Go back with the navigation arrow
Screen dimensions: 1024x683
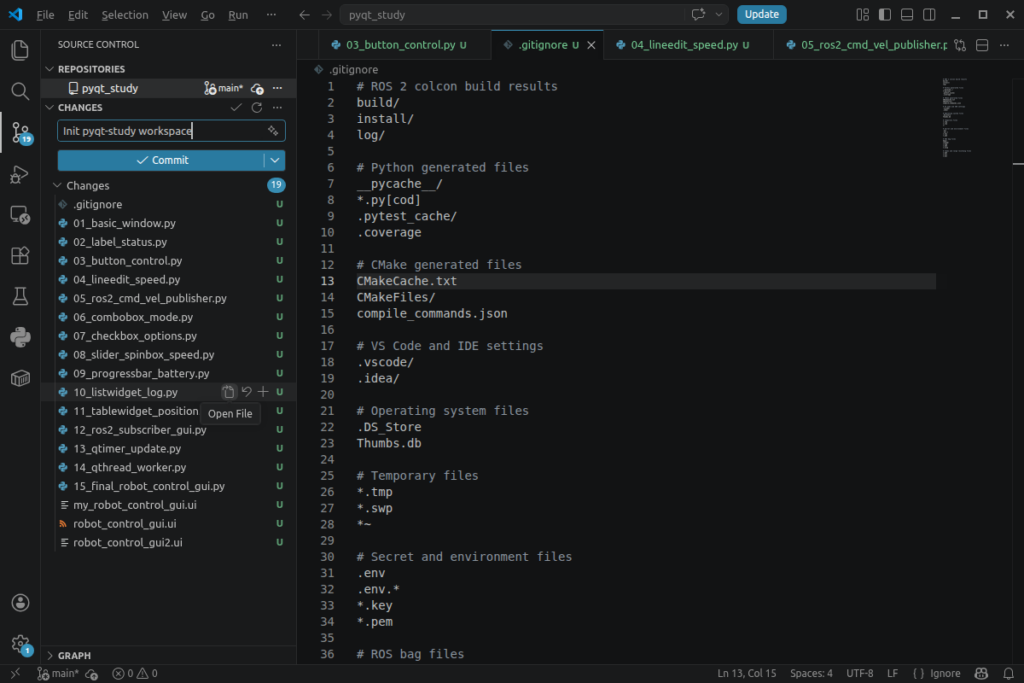[x=304, y=14]
